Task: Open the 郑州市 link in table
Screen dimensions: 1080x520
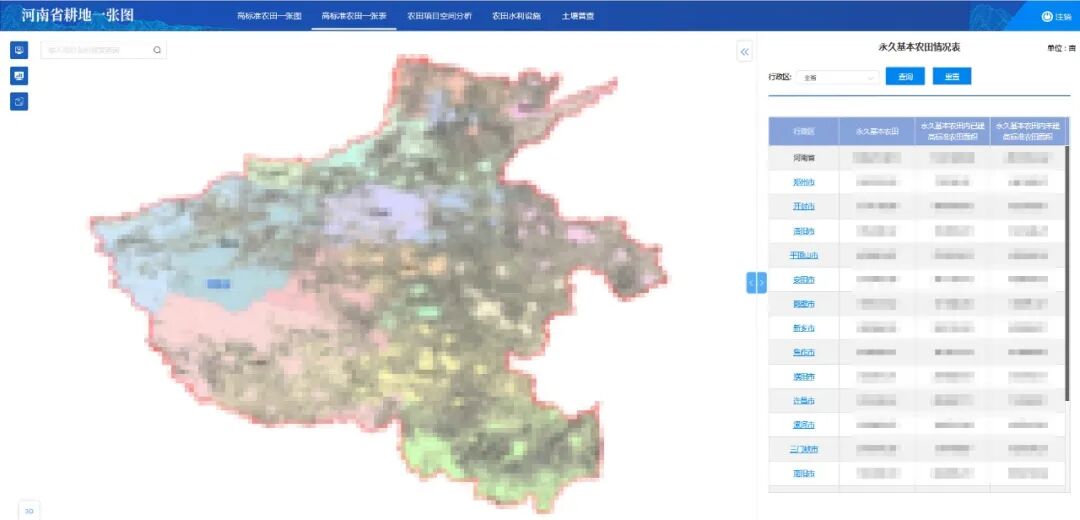Action: click(x=804, y=183)
